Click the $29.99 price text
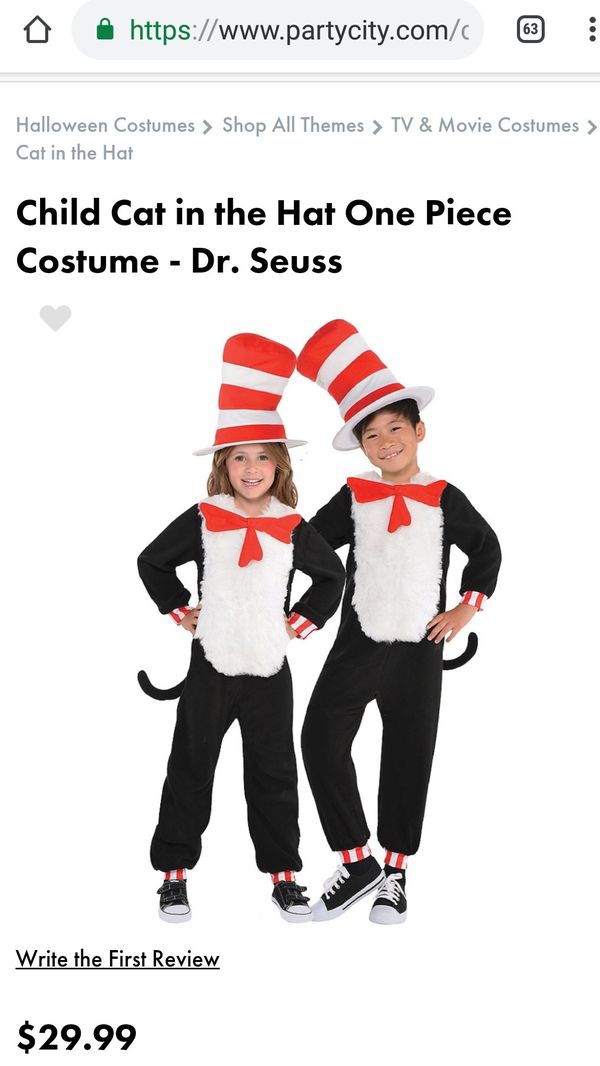Screen dimensions: 600x1066 76,1037
